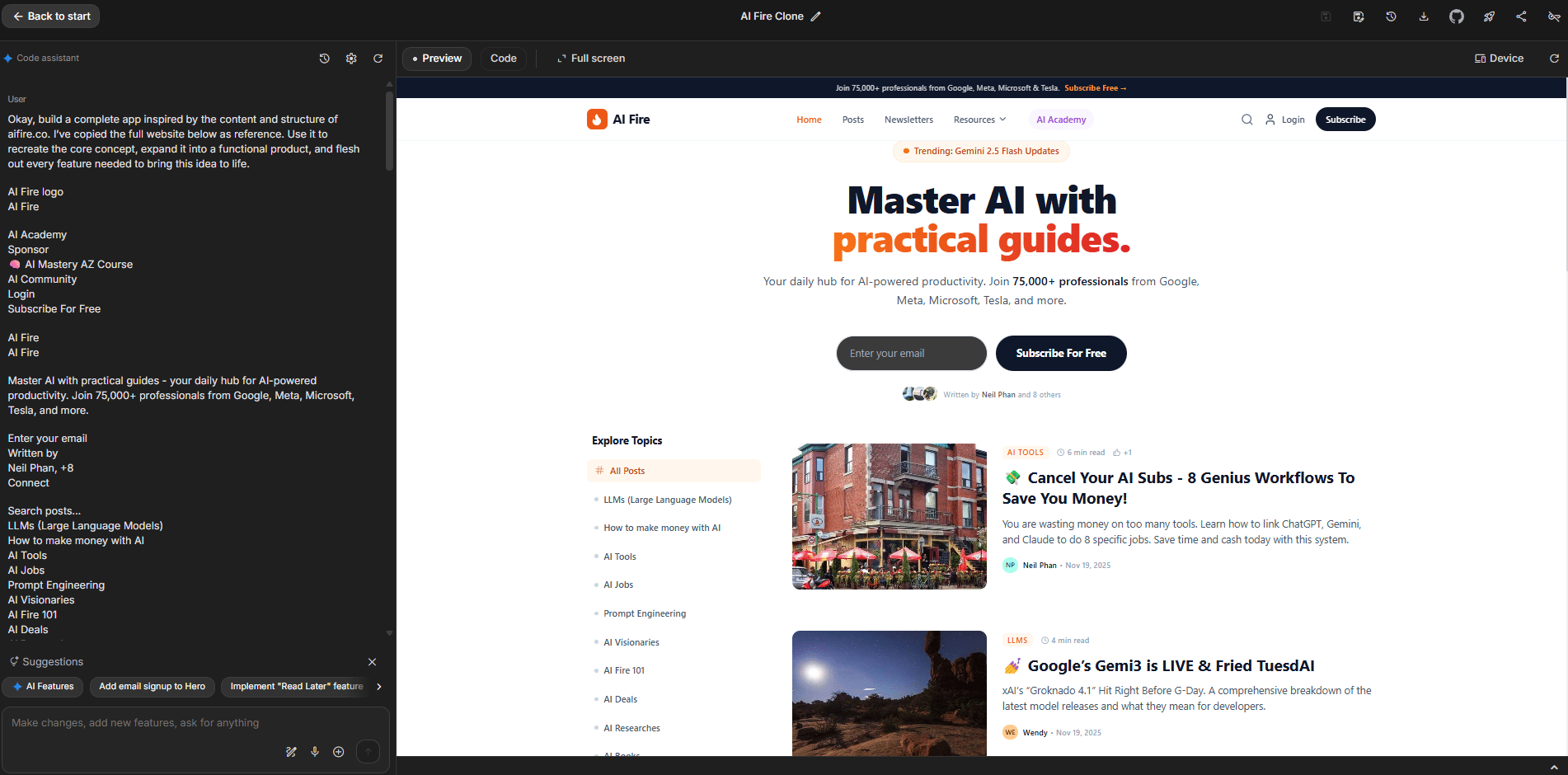Reload the preview pane

[1554, 59]
